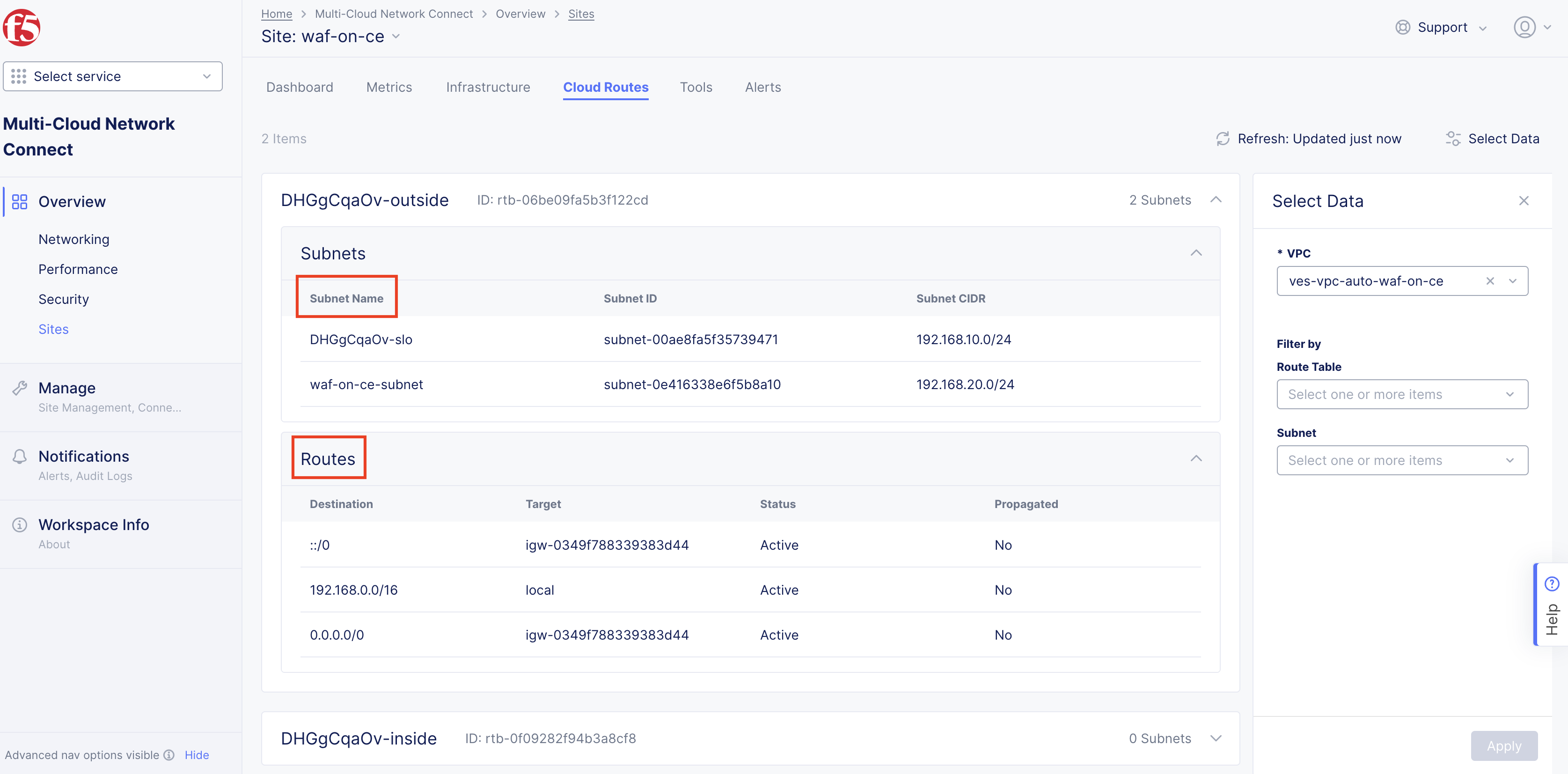Viewport: 1568px width, 774px height.
Task: Close the Select Data panel
Action: click(1524, 200)
